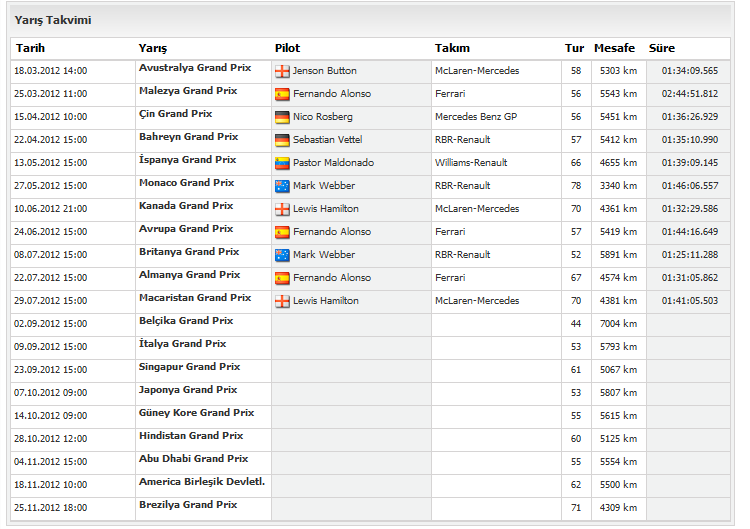
Task: Click date 02.09.2012 15:00
Action: (x=51, y=324)
